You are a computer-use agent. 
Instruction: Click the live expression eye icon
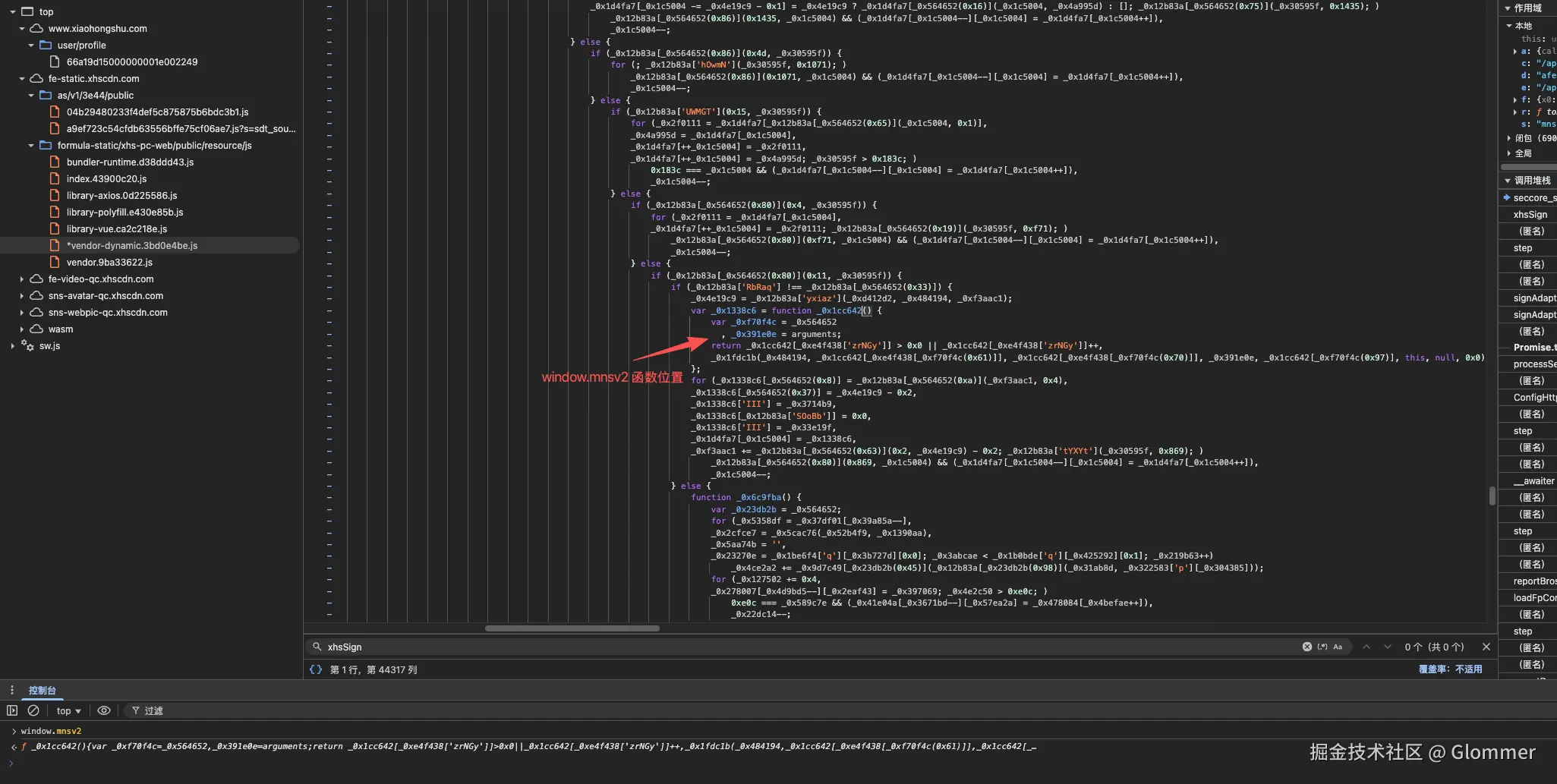(x=104, y=710)
